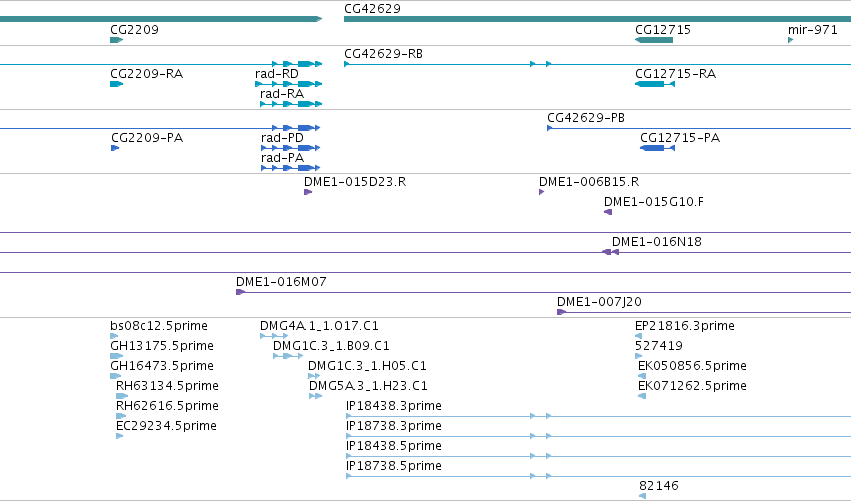Select the DME1-015D23.R marker
851x501 pixels.
click(x=308, y=192)
